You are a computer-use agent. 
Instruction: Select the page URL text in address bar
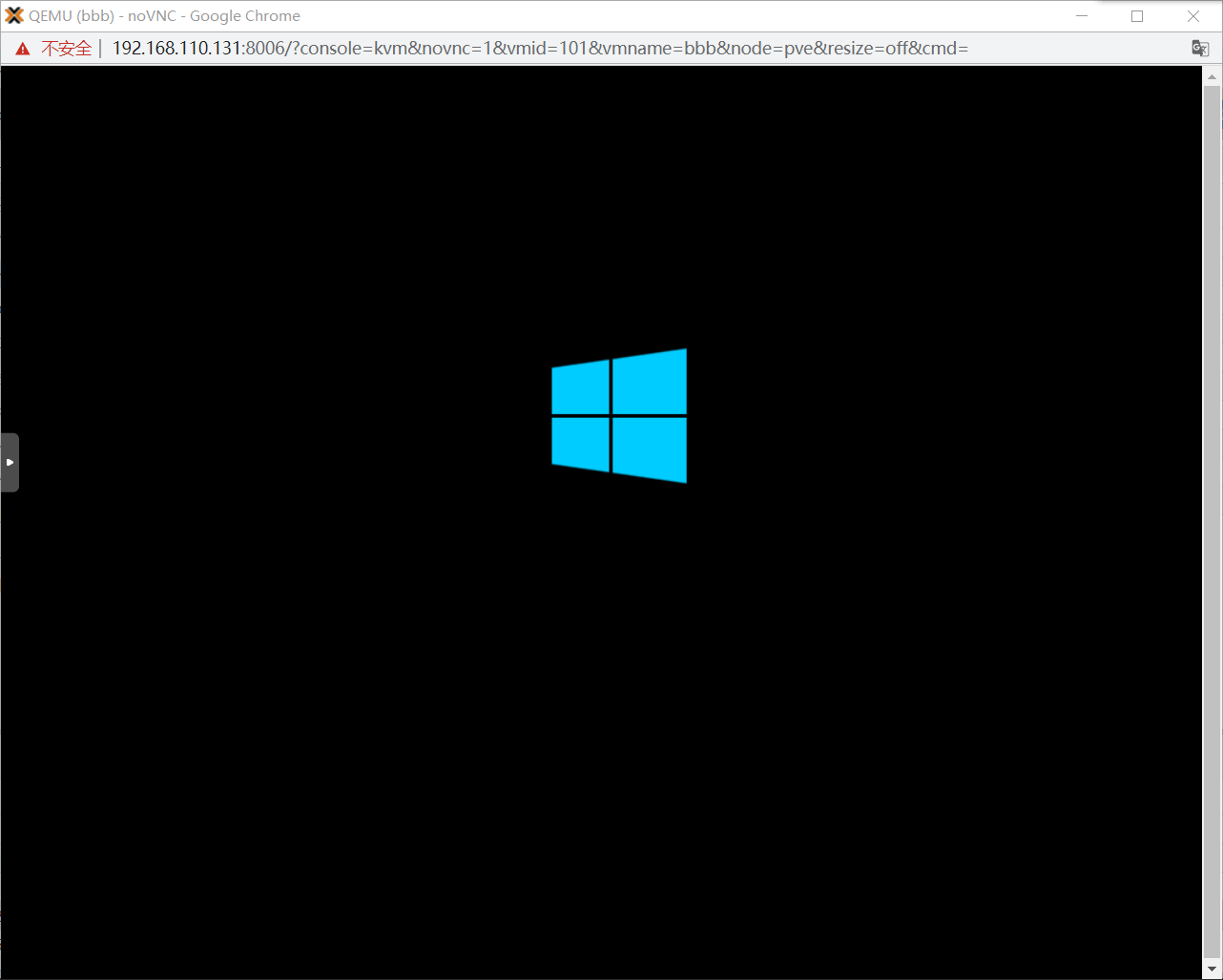[540, 49]
